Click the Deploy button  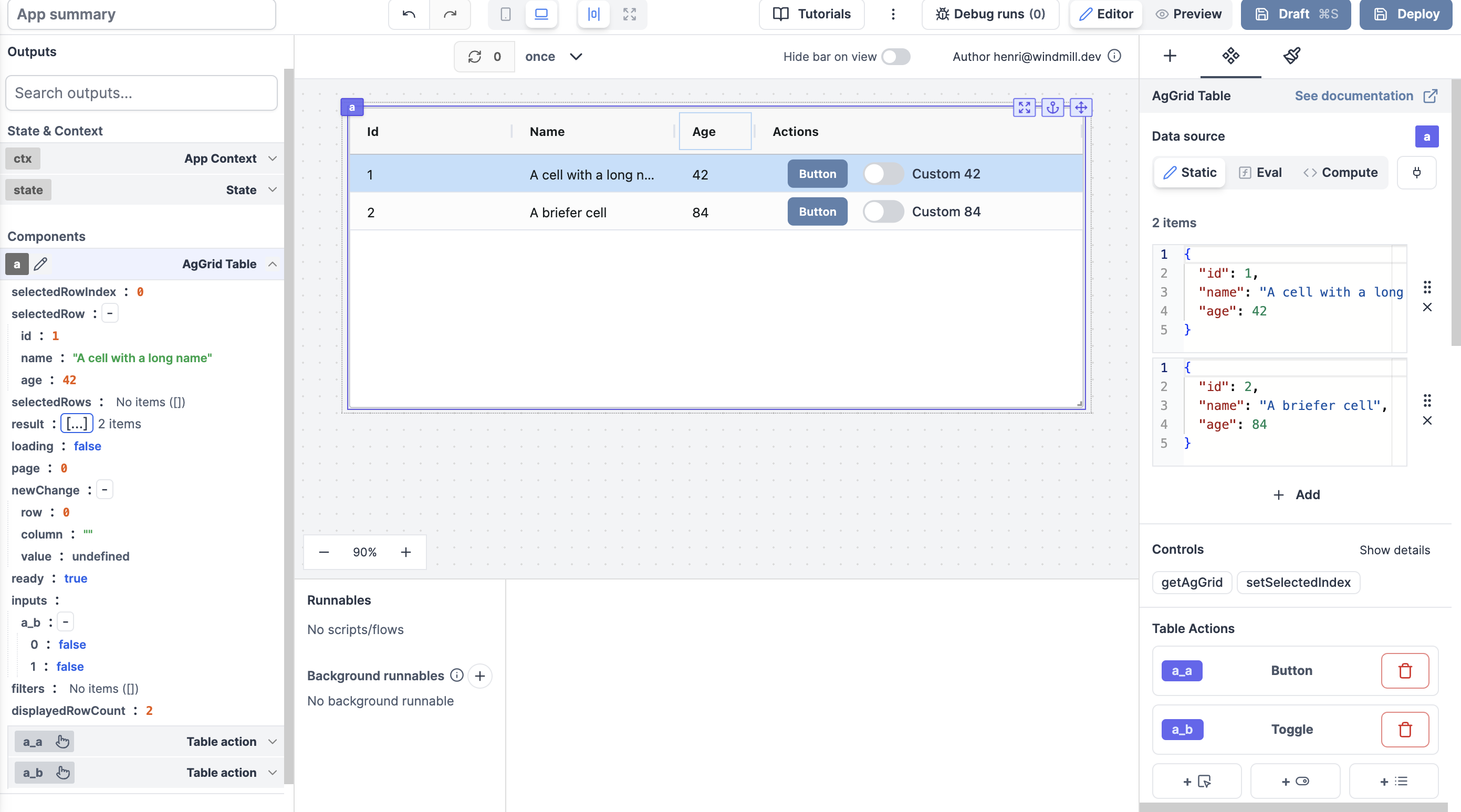pos(1406,14)
